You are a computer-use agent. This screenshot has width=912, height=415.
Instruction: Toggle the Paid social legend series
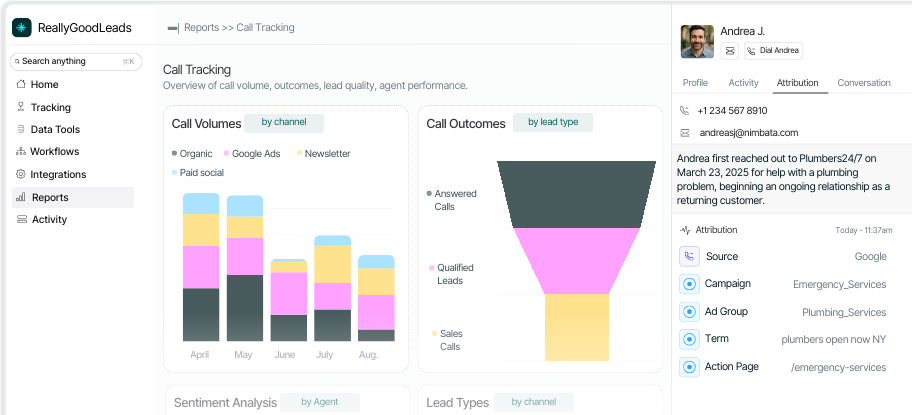[198, 173]
